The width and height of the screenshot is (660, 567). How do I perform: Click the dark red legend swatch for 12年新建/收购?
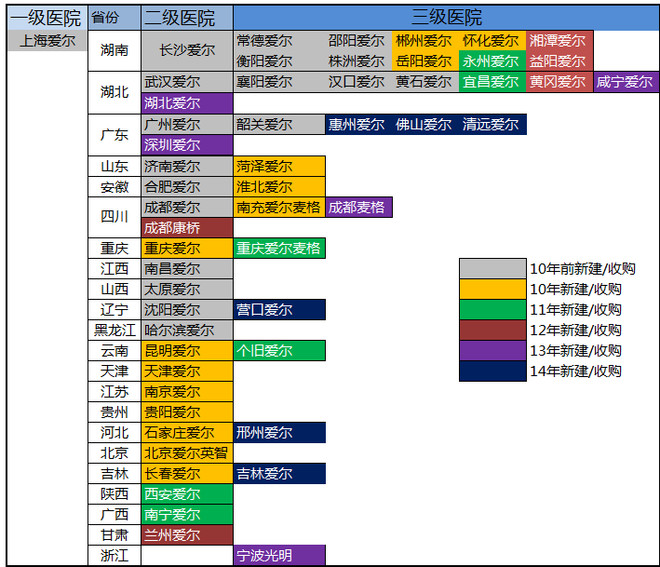tap(492, 330)
